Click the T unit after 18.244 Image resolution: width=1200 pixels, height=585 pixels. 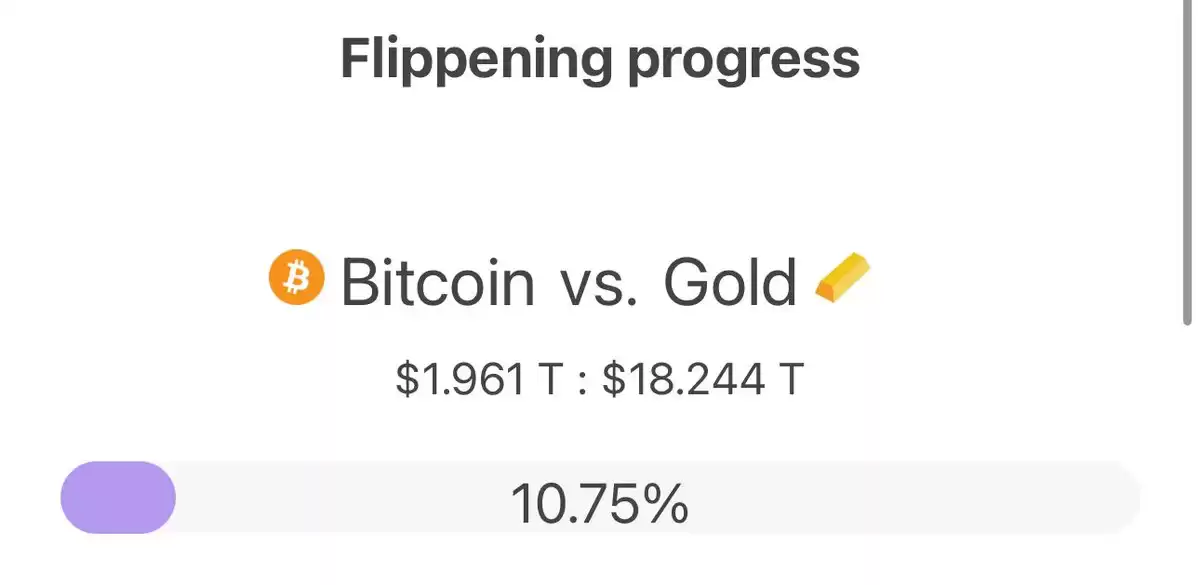[792, 380]
